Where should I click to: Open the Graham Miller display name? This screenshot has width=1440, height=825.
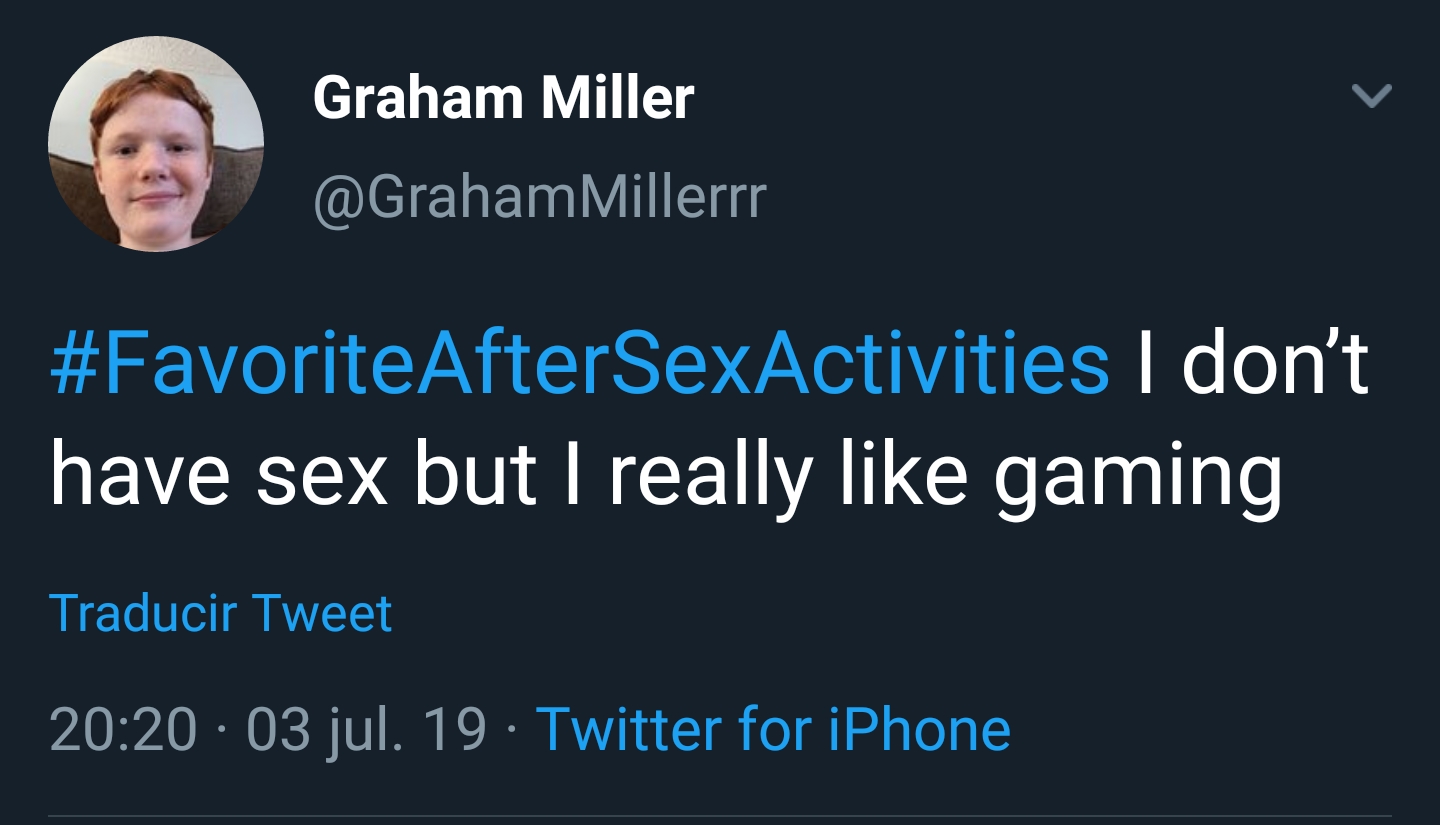(503, 98)
